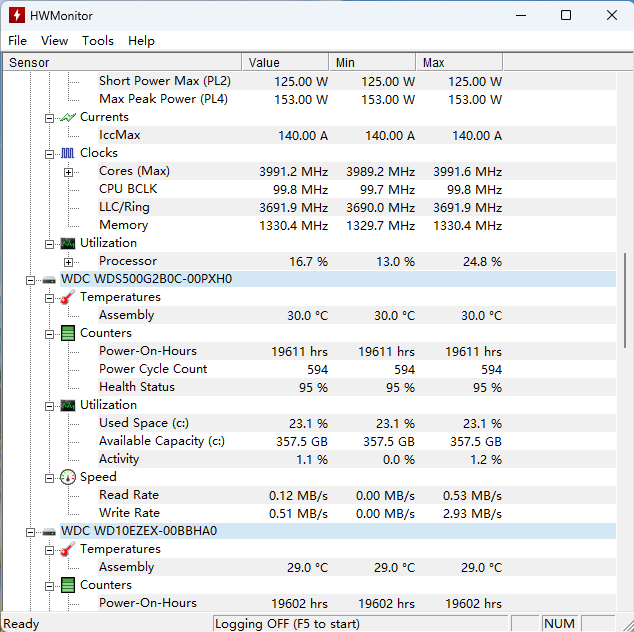This screenshot has width=634, height=632.
Task: Maximize the HWMonitor window
Action: click(x=566, y=15)
